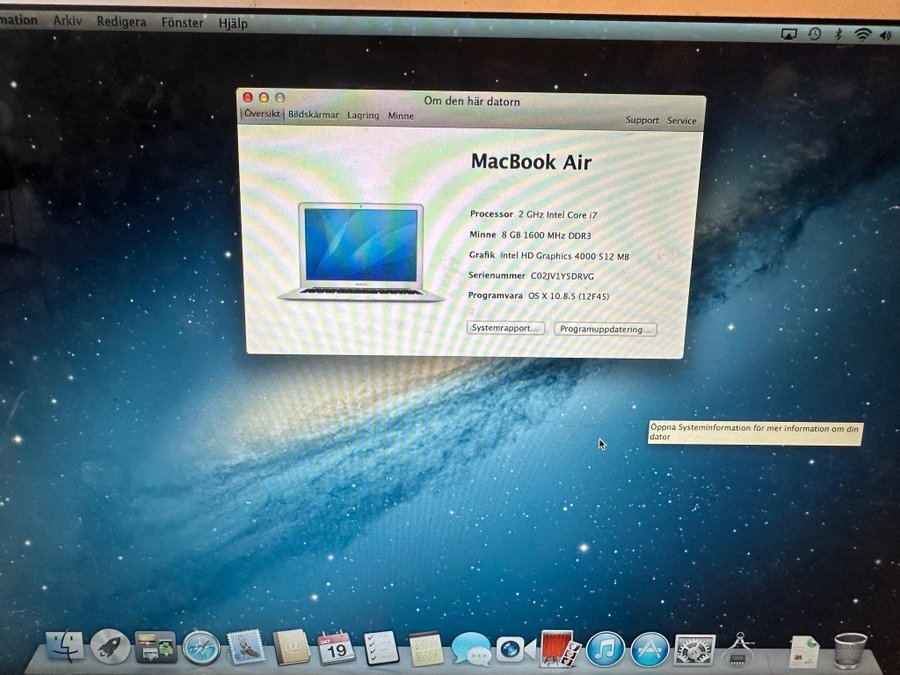Screen dimensions: 900x675
Task: Open the Trash in the Dock
Action: tap(850, 650)
